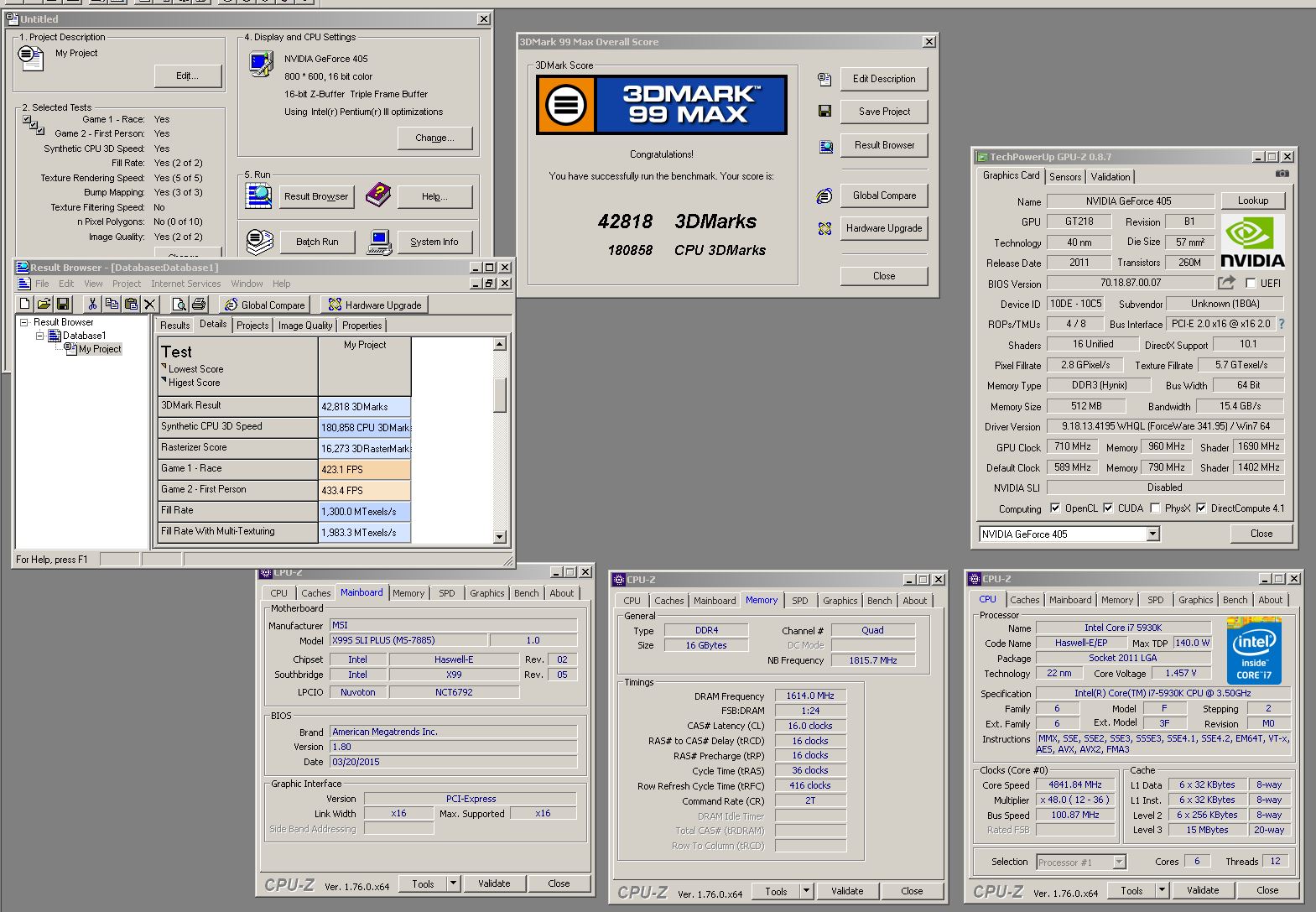Click the Bus Interface question mark in GPU-Z
Viewport: 1316px width, 912px height.
(1281, 324)
